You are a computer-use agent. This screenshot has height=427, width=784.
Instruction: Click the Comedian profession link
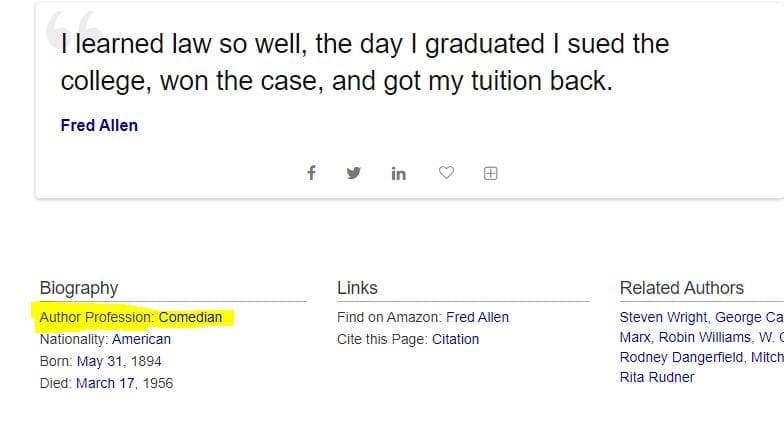(190, 318)
